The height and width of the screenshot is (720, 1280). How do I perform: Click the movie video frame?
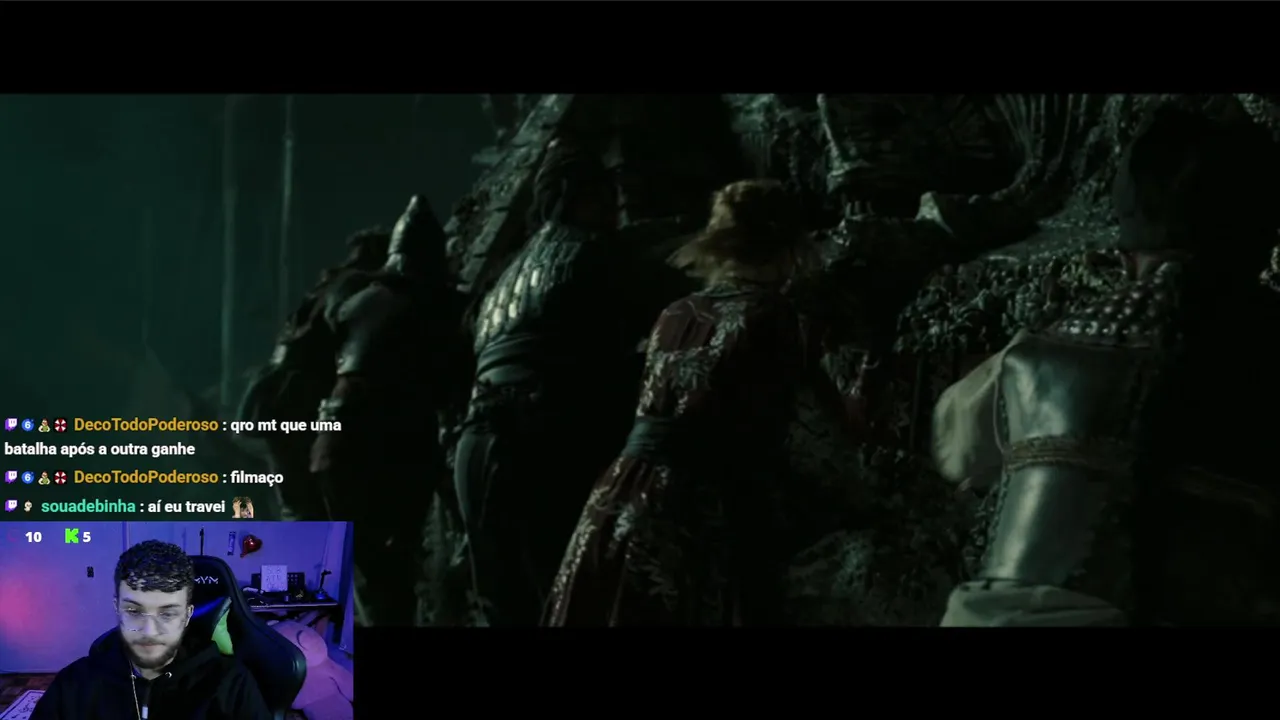tap(640, 360)
